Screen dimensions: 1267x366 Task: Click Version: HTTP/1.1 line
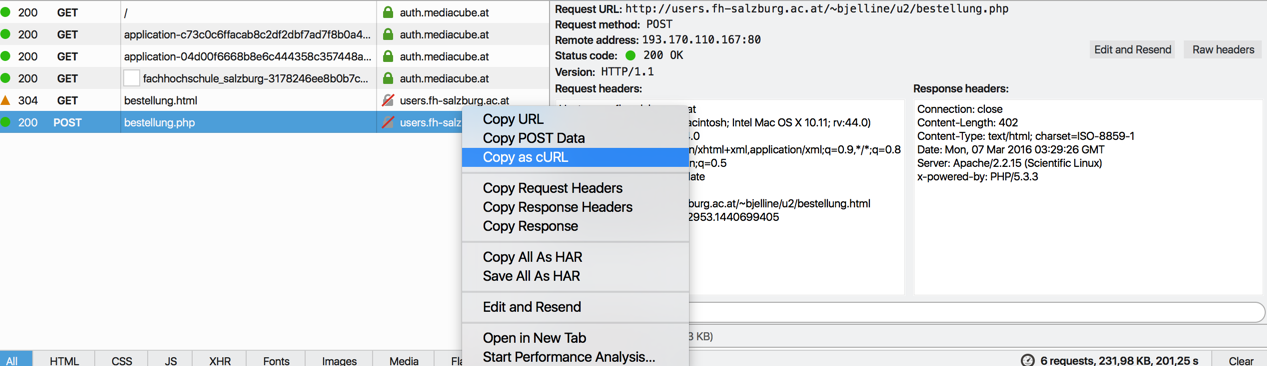(604, 72)
